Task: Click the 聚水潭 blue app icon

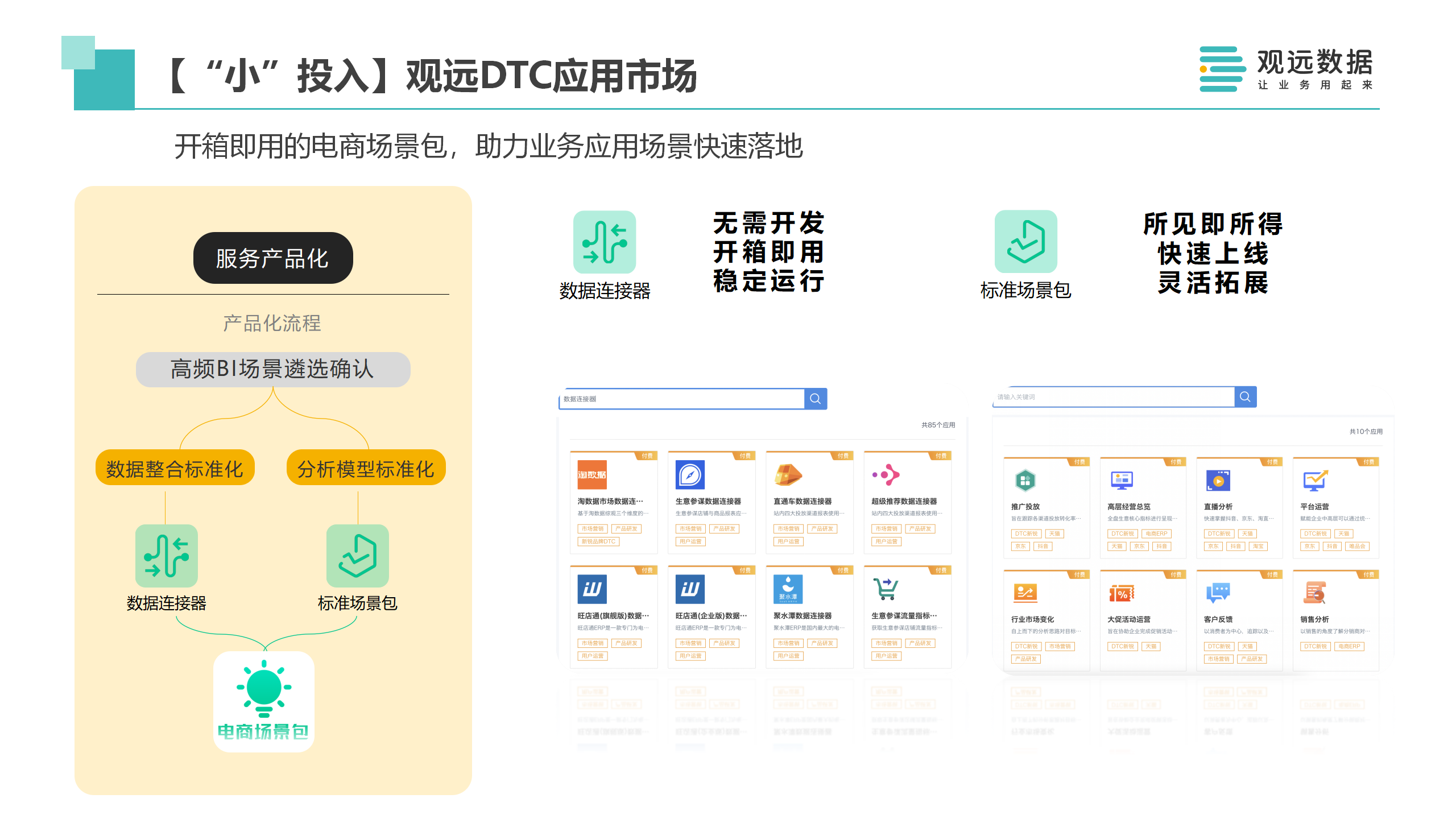Action: [x=788, y=589]
